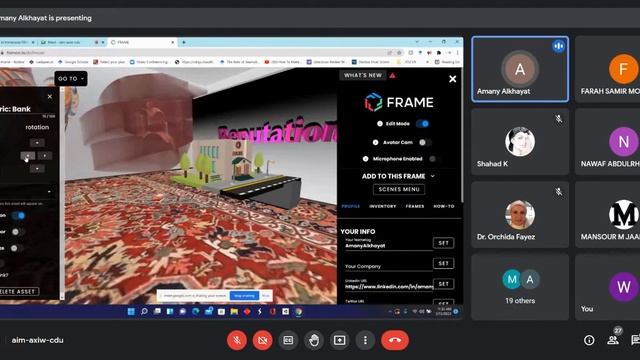640x360 pixels.
Task: Switch to the PROFILE tab
Action: click(351, 206)
